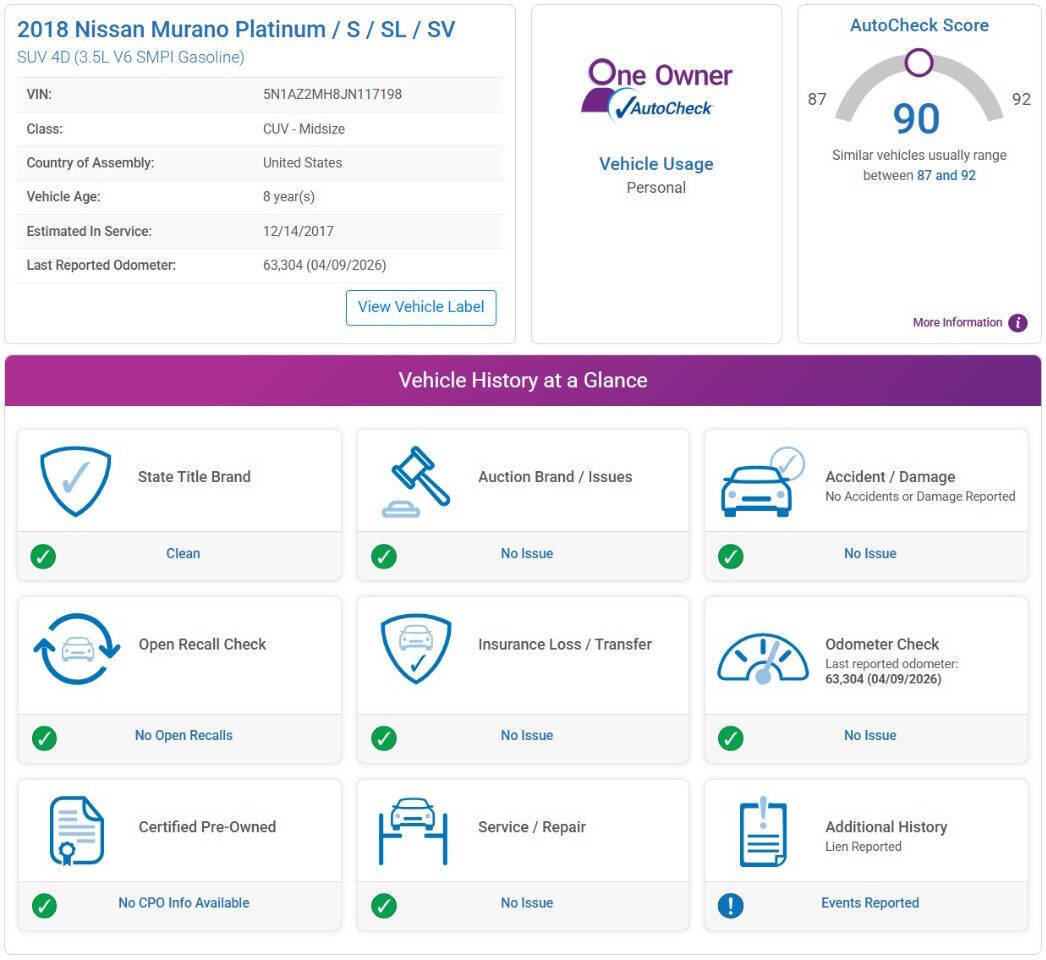This screenshot has width=1046, height=960.
Task: Click the Odometer Check gauge icon
Action: point(762,657)
